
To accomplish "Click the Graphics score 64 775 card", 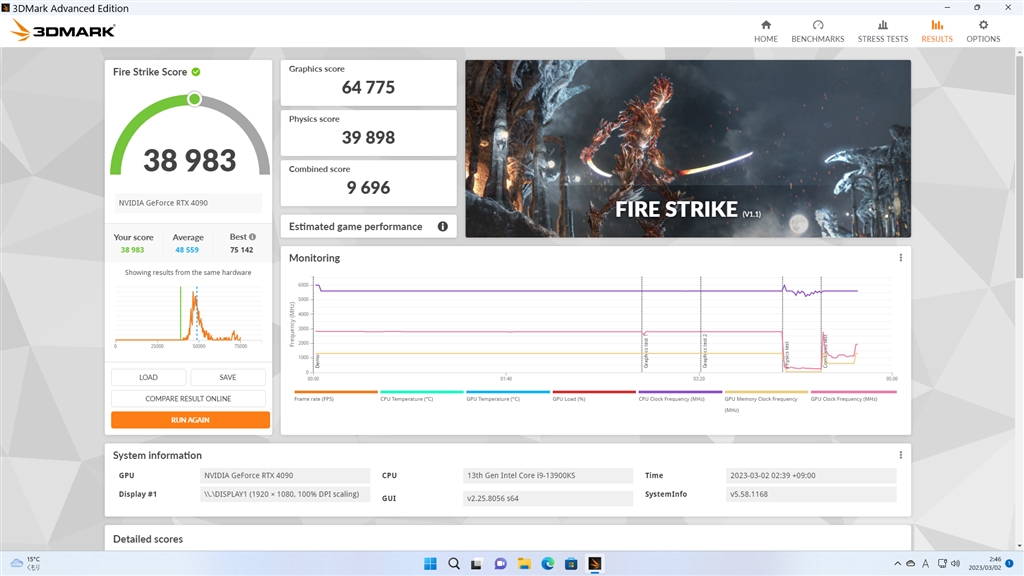I will click(x=368, y=83).
